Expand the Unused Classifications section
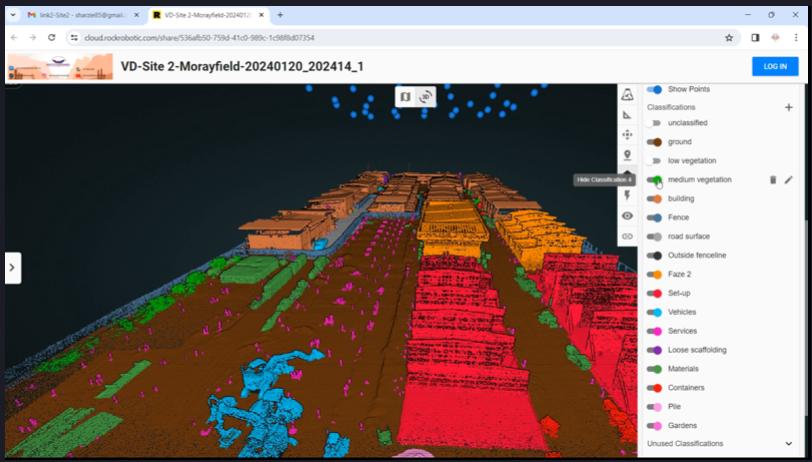Viewport: 812px width, 462px height. tap(788, 444)
